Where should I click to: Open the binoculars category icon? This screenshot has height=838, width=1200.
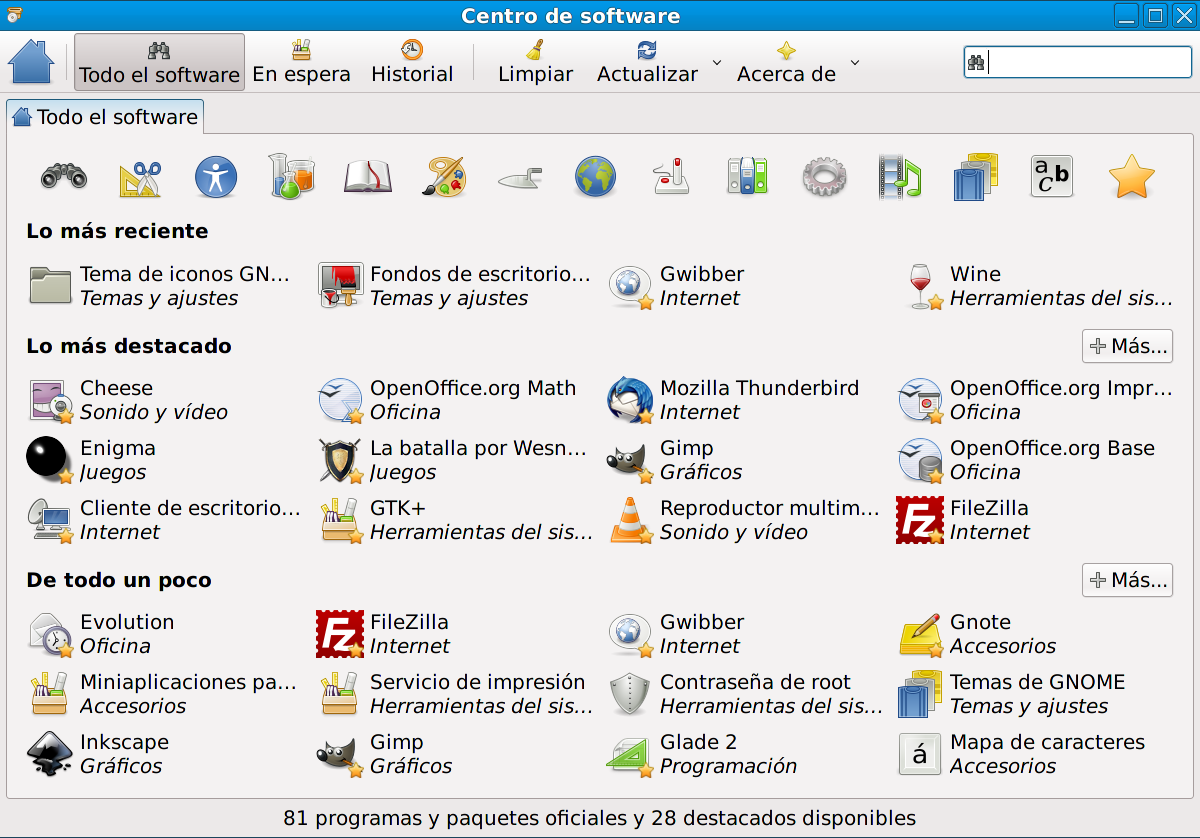63,177
